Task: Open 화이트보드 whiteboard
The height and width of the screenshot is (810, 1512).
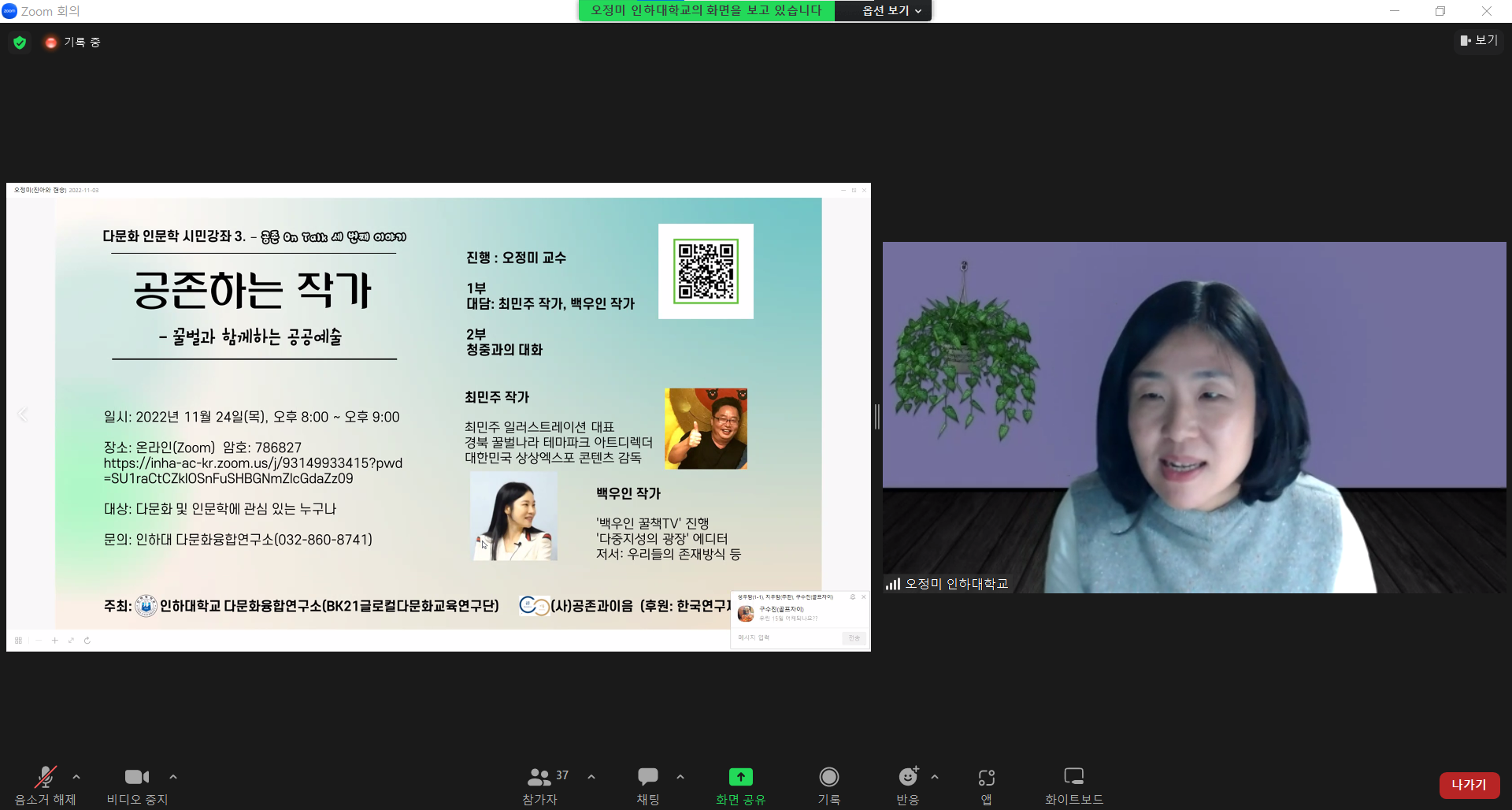Action: [x=1074, y=786]
